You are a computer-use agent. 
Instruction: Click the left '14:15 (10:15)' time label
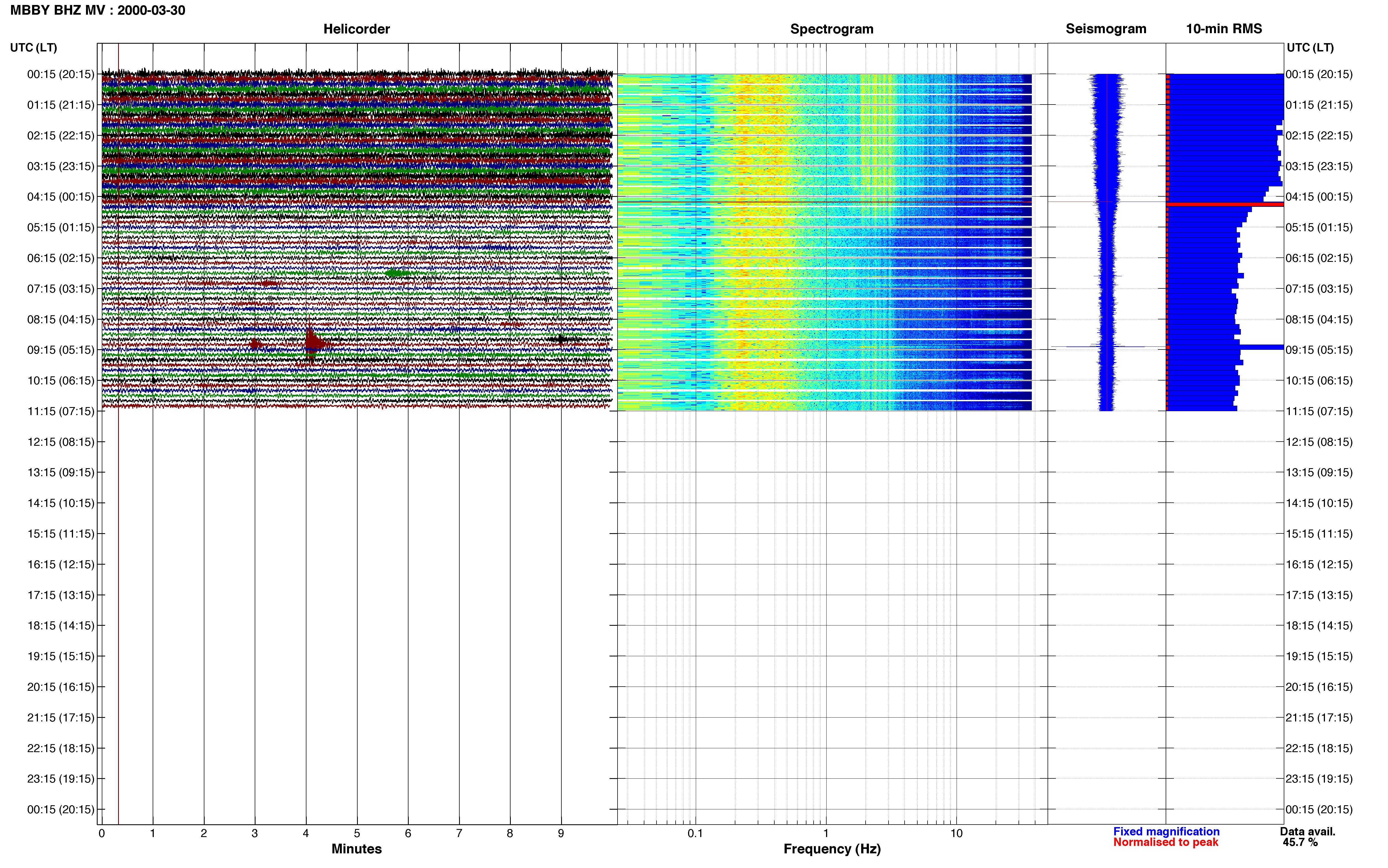61,503
